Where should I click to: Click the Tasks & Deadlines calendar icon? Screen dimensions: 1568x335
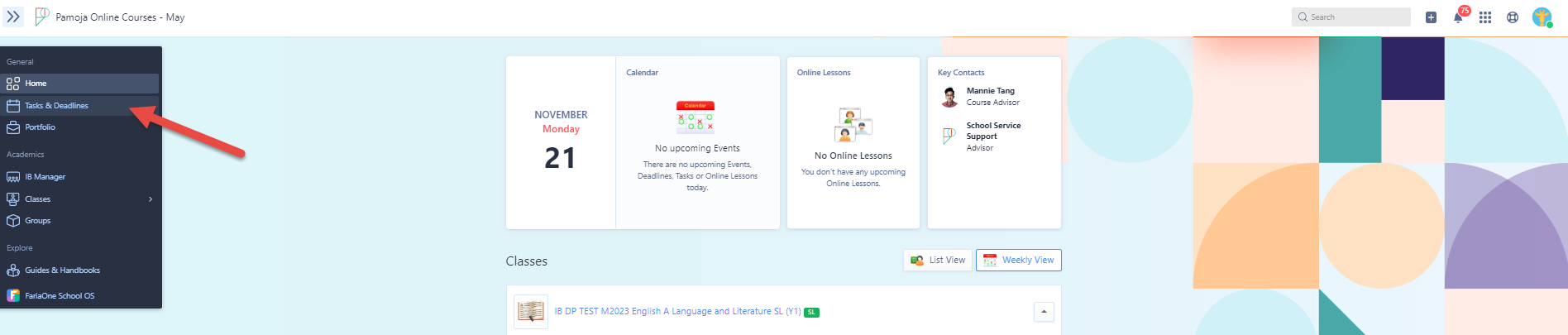(13, 106)
